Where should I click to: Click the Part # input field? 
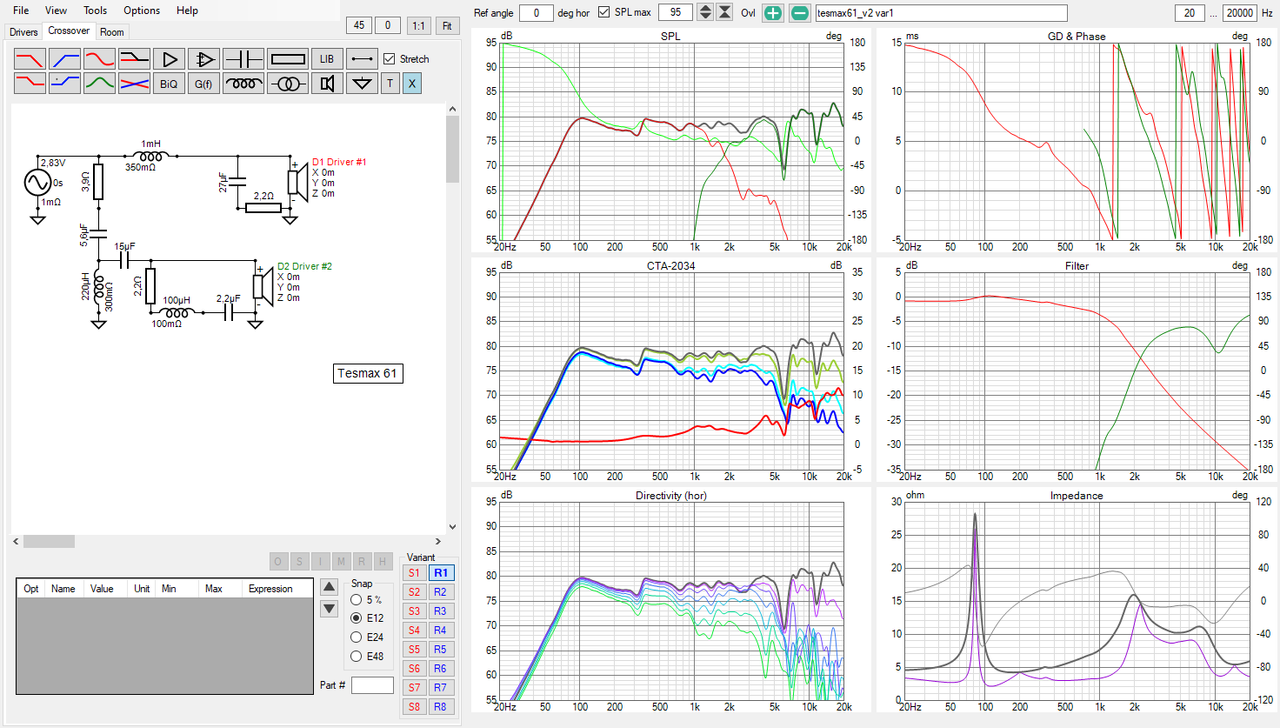click(x=372, y=685)
